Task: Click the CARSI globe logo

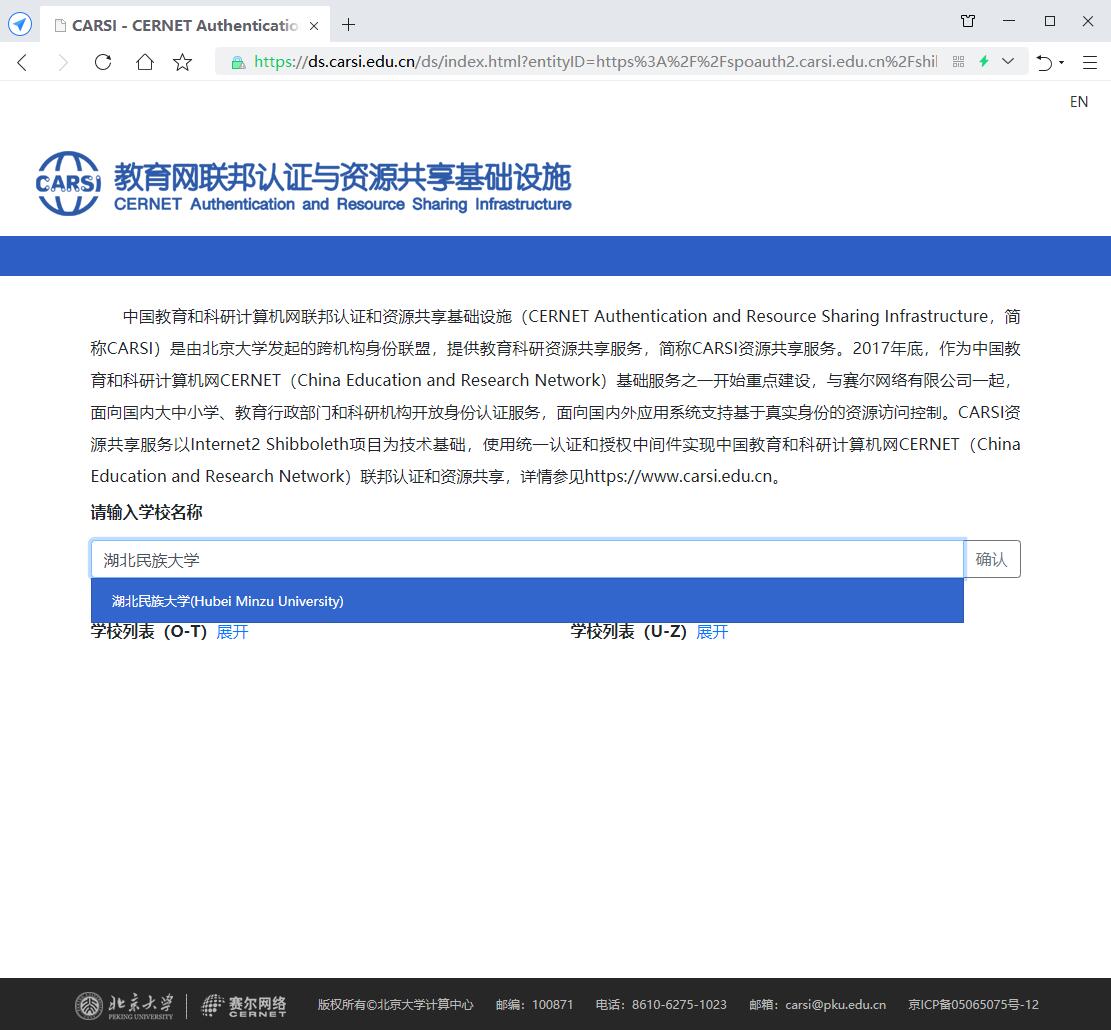Action: click(x=68, y=183)
